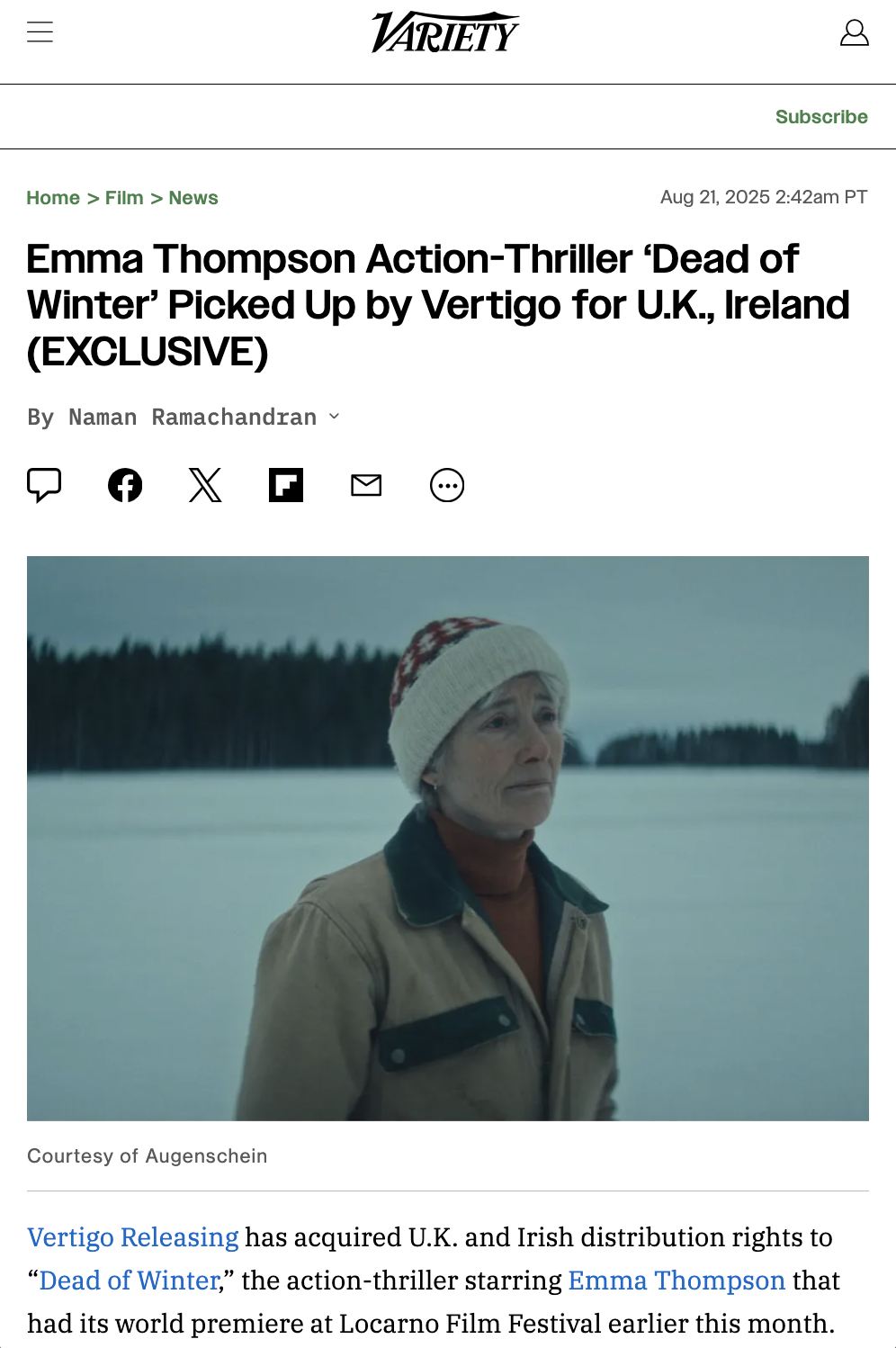Open the Emma Thompson link
896x1348 pixels.
click(x=677, y=1281)
